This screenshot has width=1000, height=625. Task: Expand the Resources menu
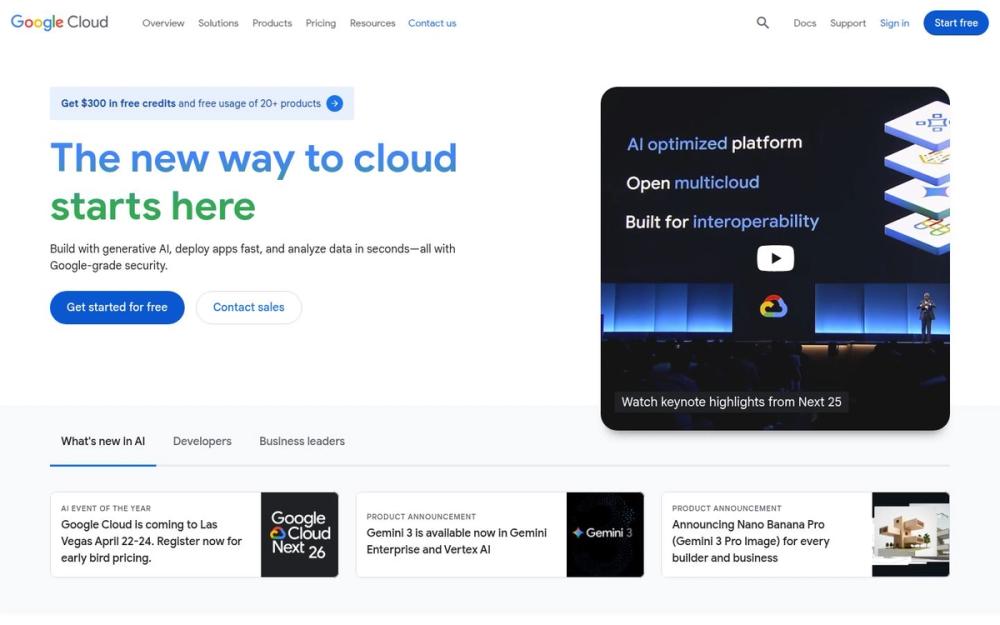(x=372, y=22)
